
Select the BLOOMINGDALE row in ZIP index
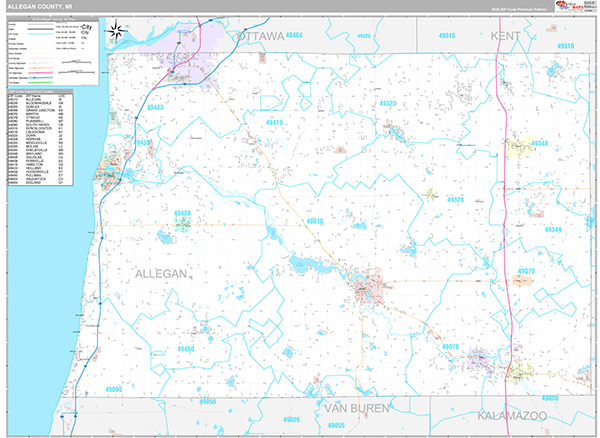36,103
